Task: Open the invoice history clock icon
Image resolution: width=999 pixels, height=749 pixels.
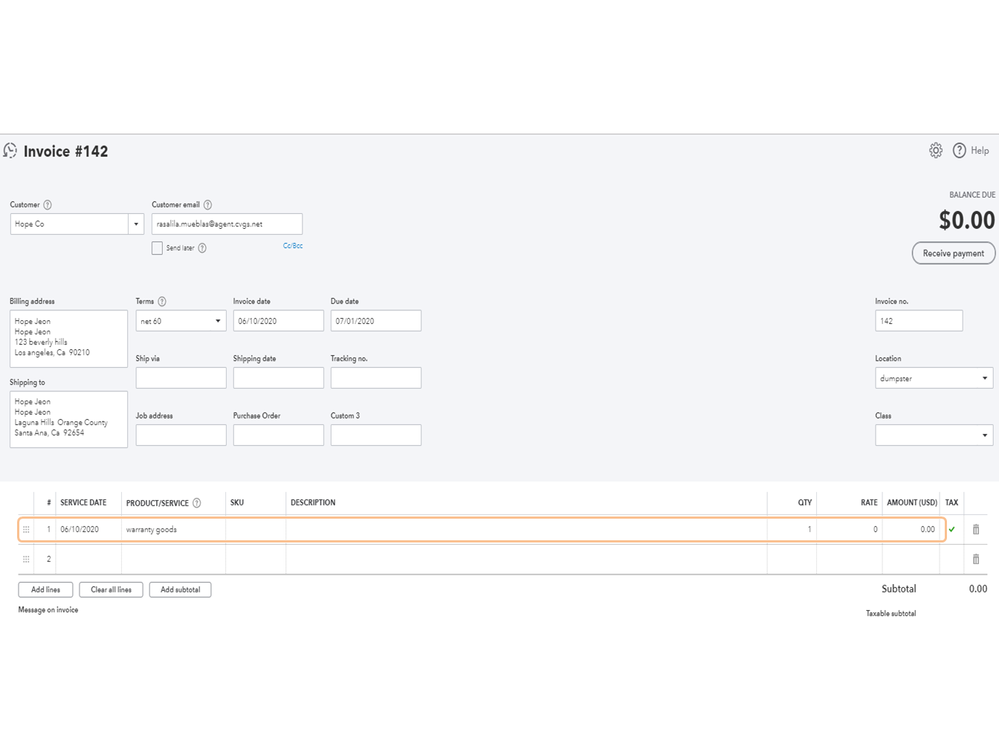Action: (x=11, y=151)
